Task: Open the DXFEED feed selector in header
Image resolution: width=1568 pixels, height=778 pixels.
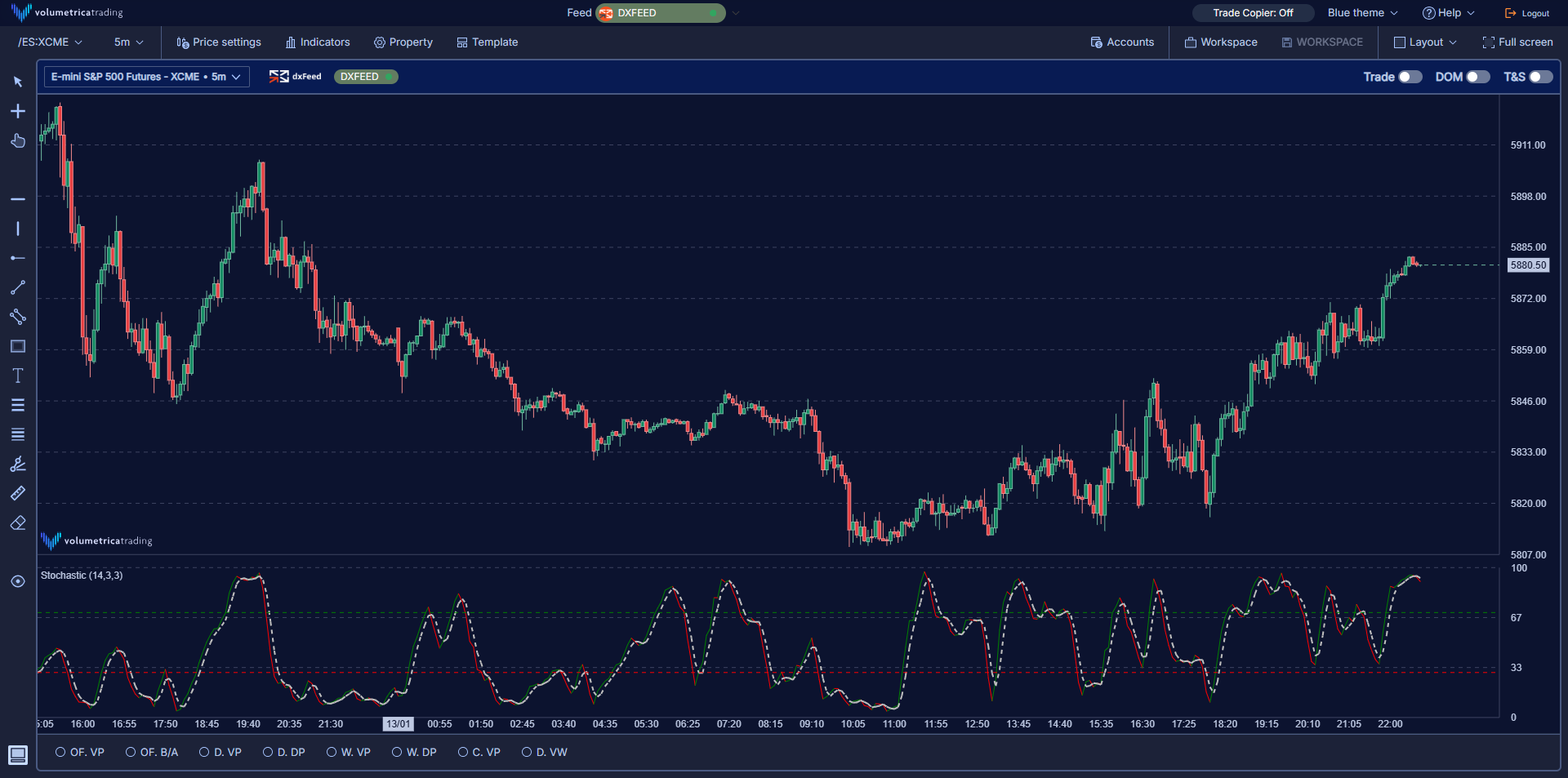Action: tap(661, 13)
